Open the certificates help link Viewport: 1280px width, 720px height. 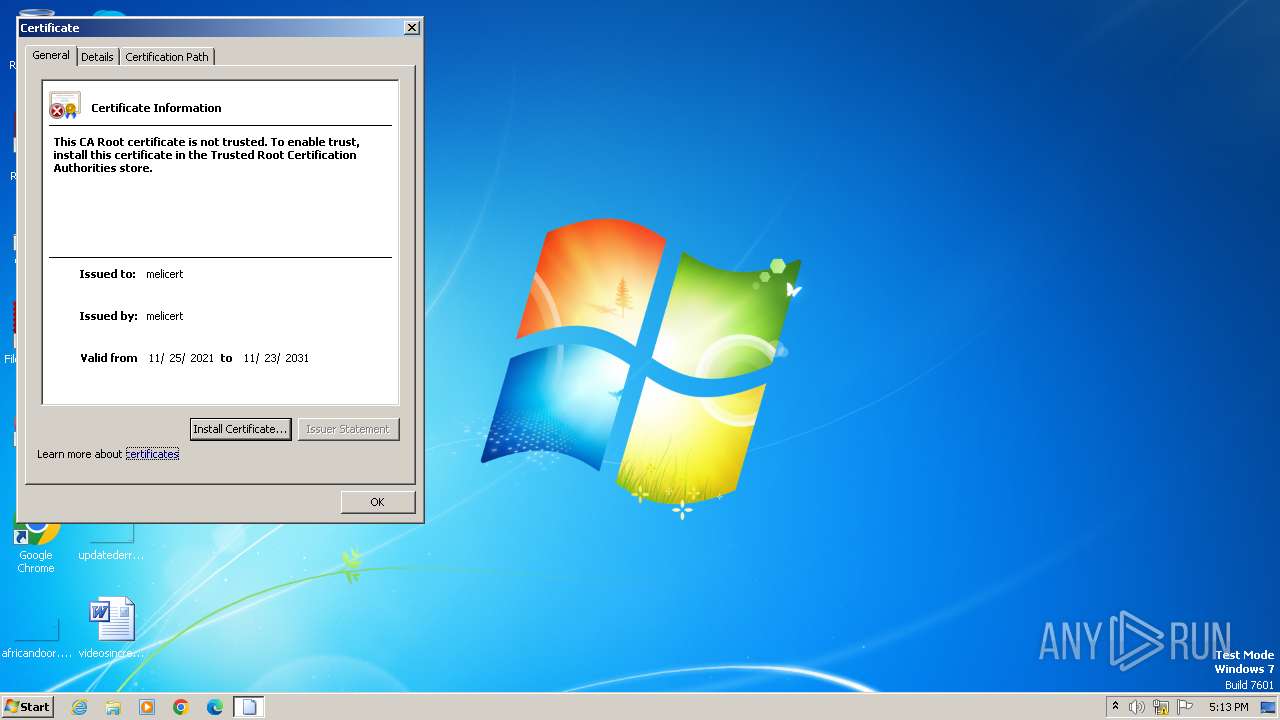(x=152, y=454)
